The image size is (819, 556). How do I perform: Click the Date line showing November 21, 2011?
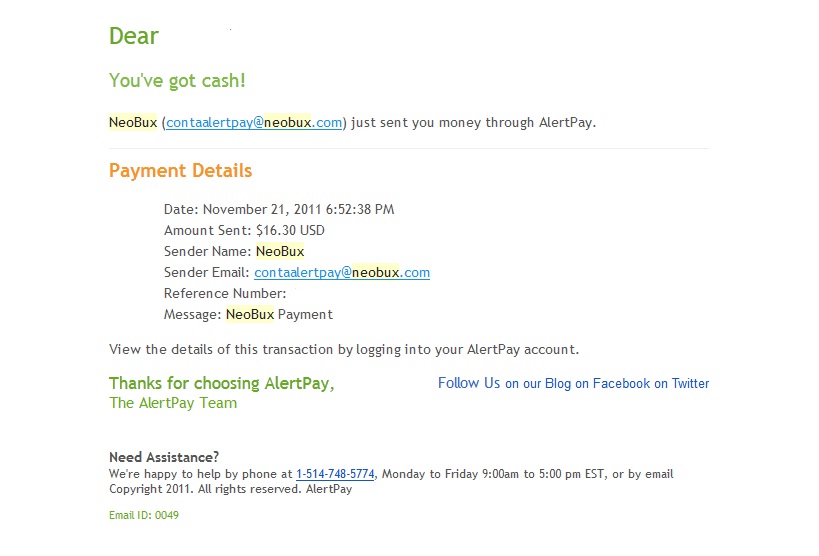click(279, 209)
